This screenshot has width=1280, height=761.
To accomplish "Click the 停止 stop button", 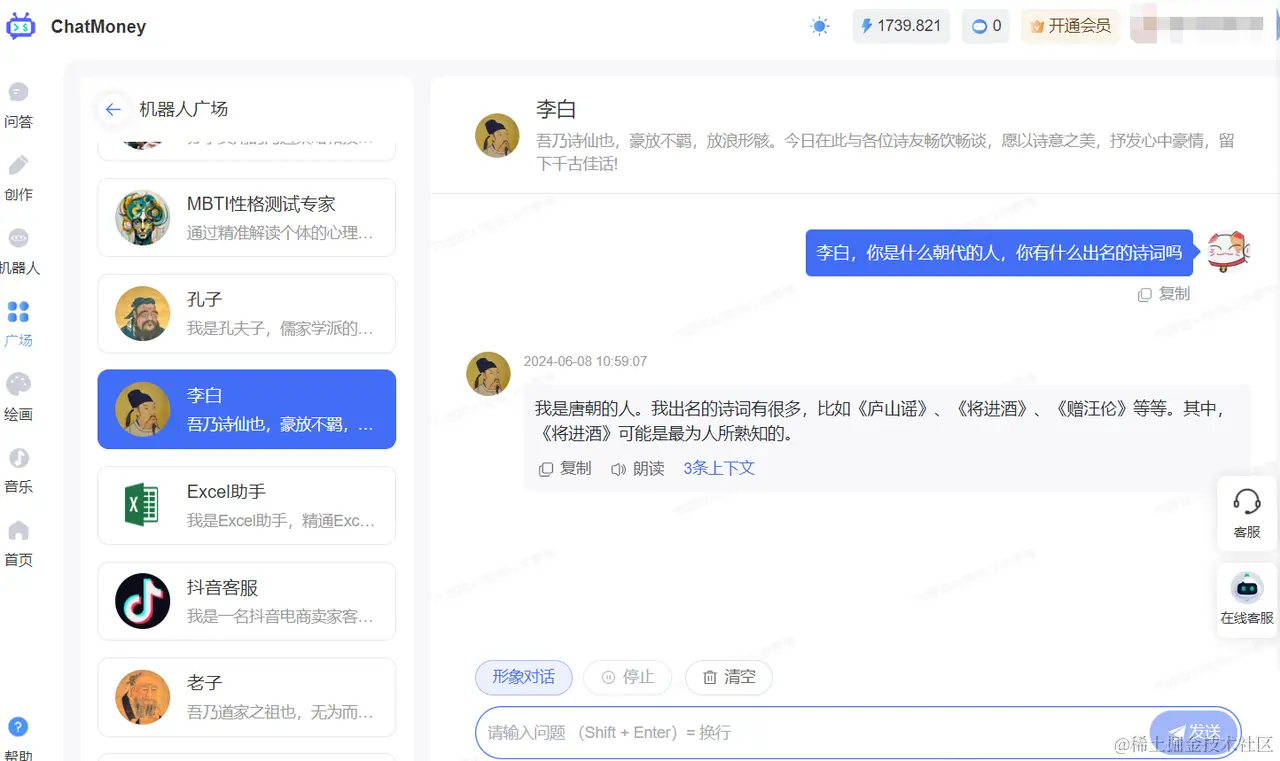I will point(627,677).
